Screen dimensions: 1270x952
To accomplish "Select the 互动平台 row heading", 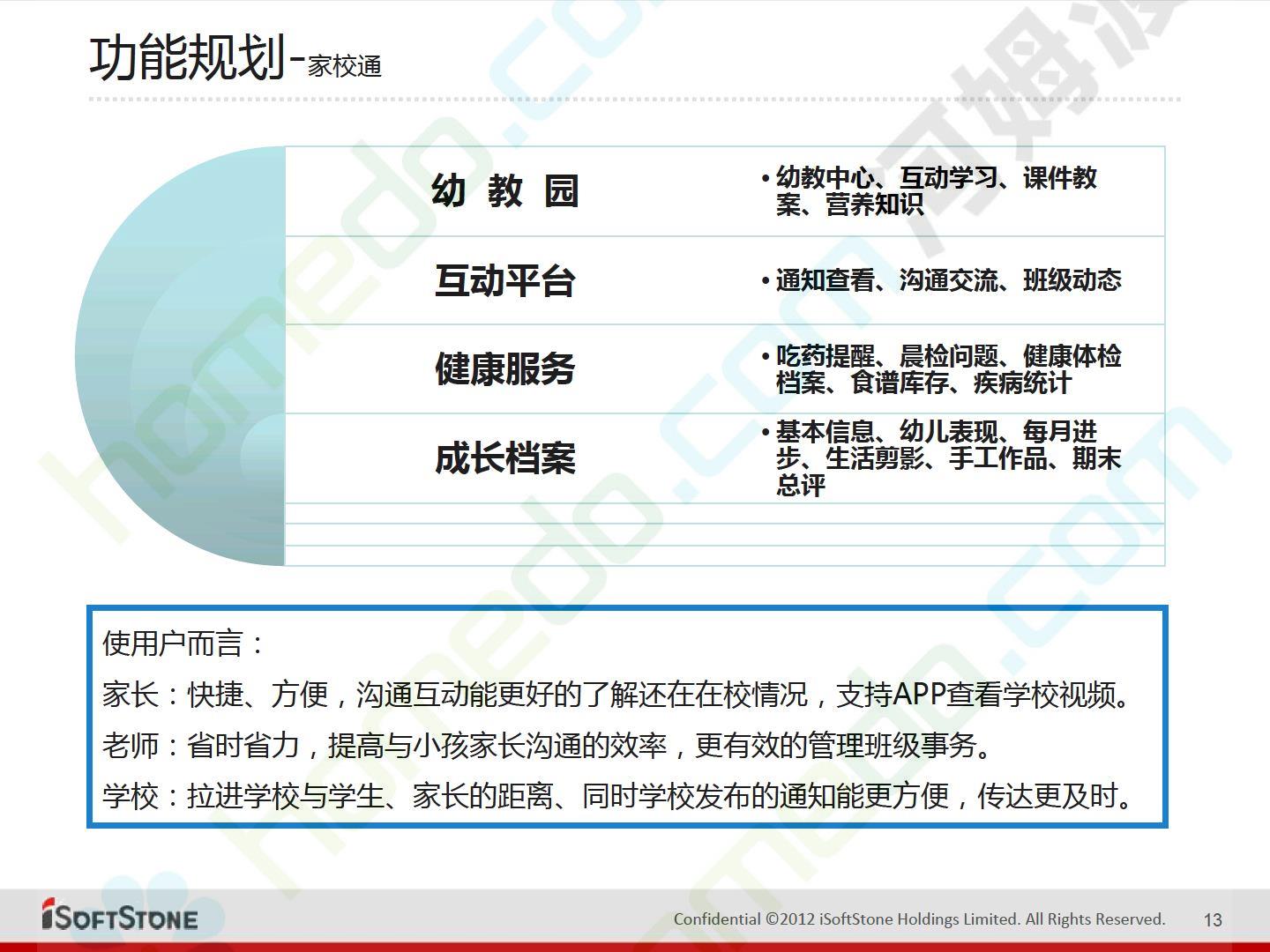I will click(x=504, y=280).
